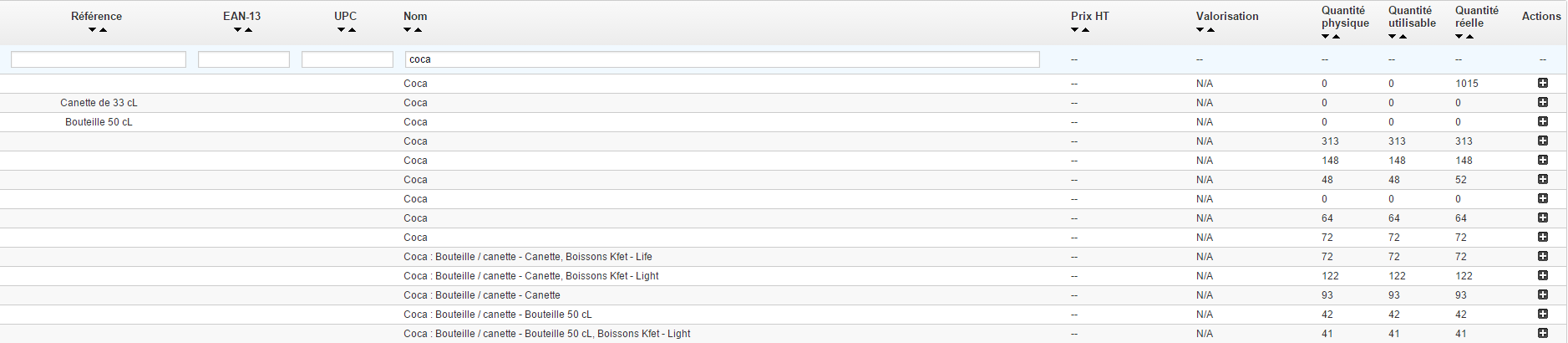Click plus icon for Canette de 33 cL row

1542,102
